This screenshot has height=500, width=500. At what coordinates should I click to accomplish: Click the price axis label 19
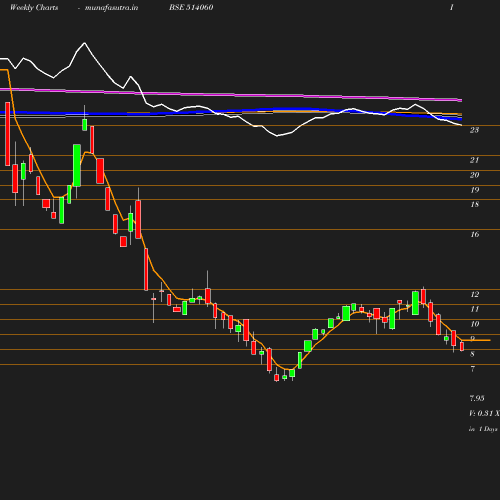pos(475,190)
